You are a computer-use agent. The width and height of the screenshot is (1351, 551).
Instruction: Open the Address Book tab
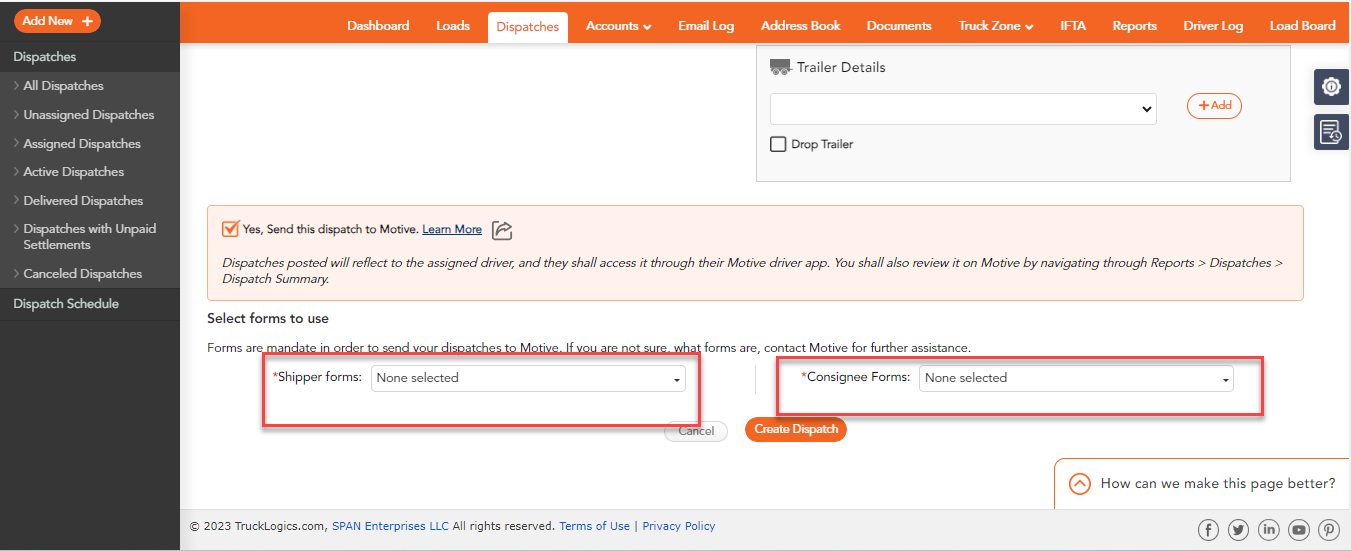click(x=801, y=26)
